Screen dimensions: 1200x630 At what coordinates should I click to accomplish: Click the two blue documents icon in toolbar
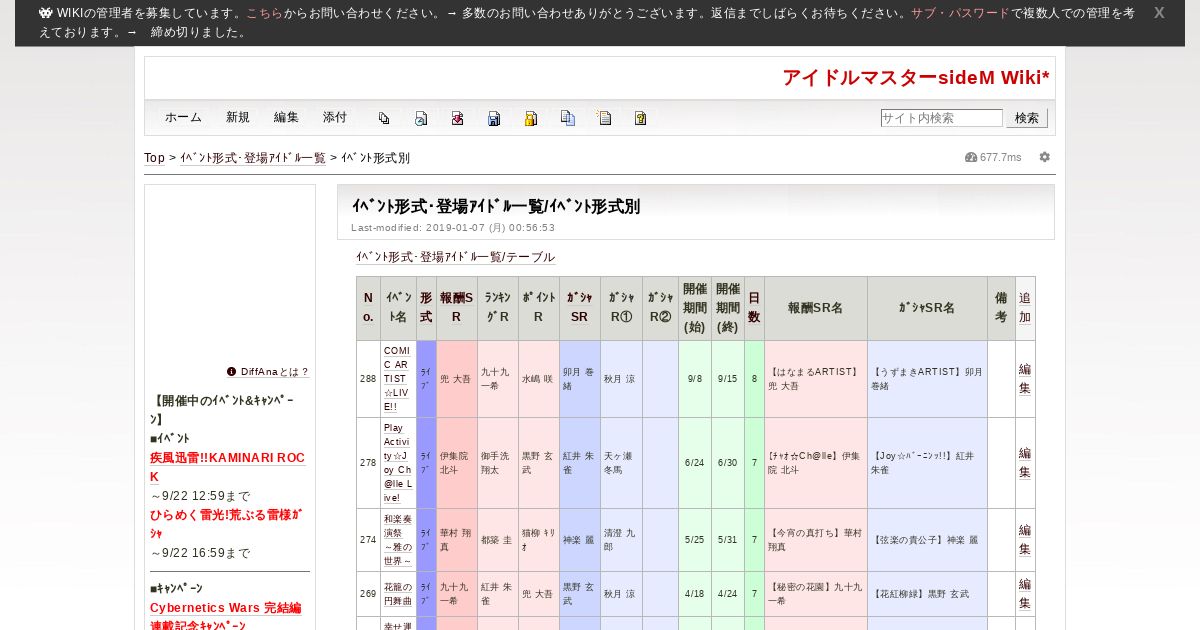[x=568, y=118]
